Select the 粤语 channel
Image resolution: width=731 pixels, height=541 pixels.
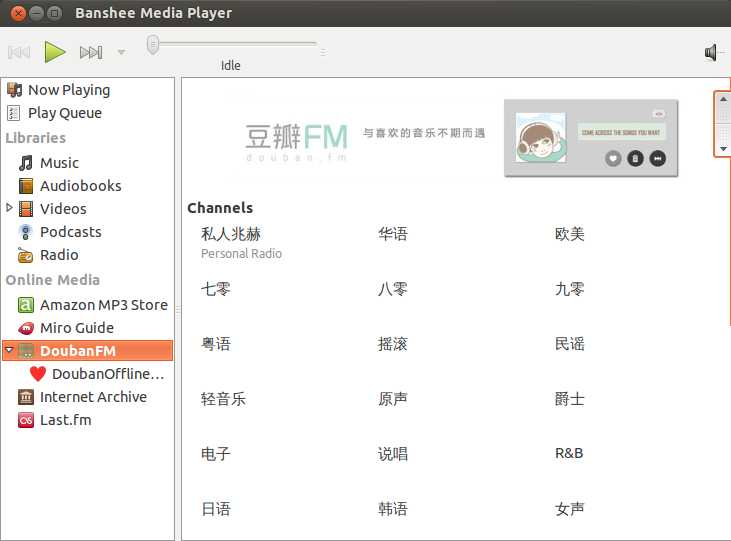[x=215, y=344]
